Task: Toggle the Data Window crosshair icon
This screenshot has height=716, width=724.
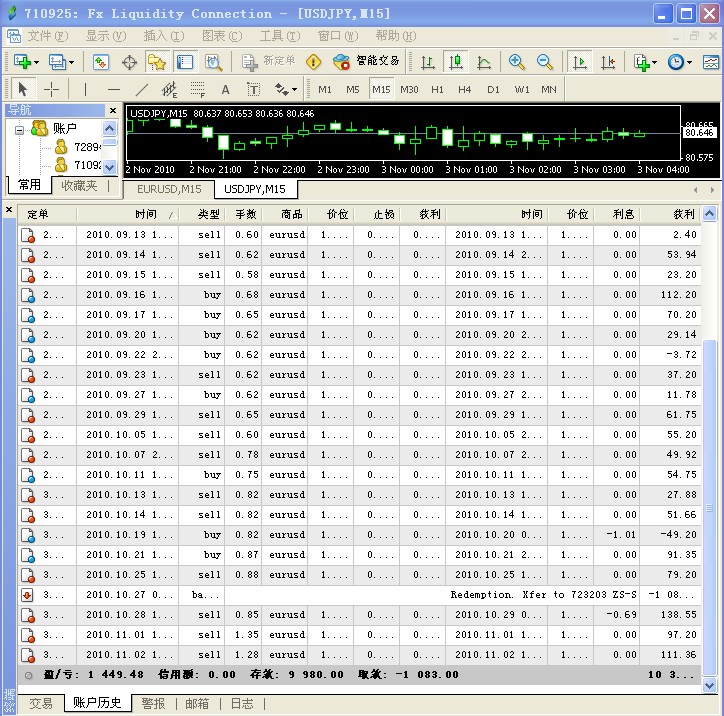Action: (x=129, y=62)
